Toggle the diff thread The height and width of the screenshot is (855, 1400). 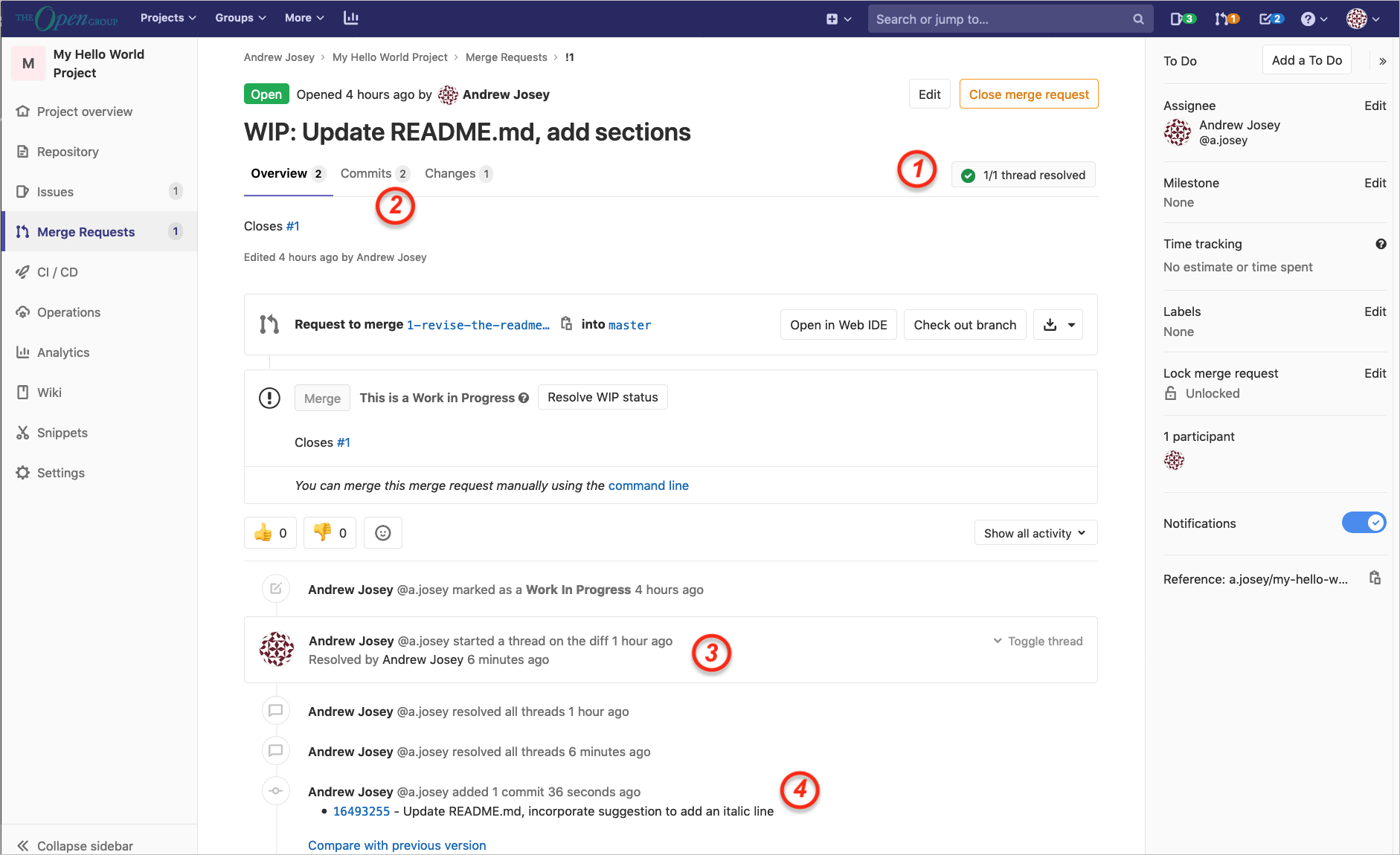click(1038, 641)
